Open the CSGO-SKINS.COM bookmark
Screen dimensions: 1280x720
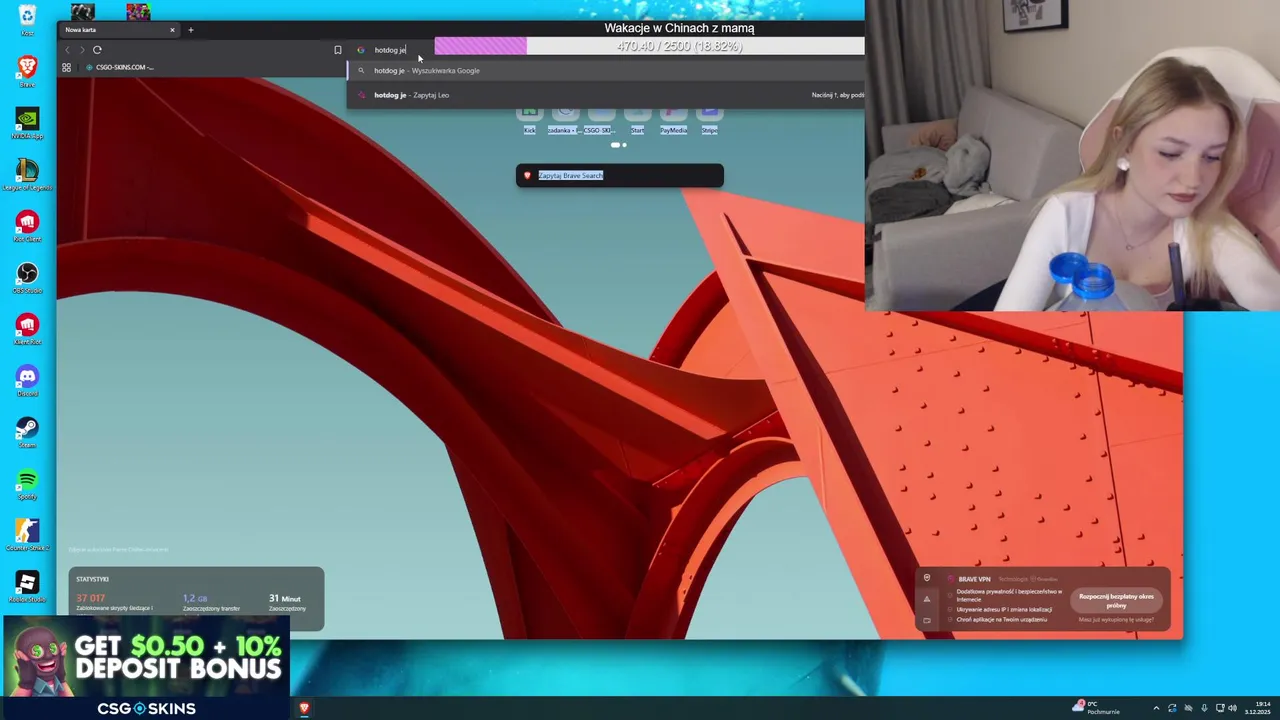pos(120,67)
